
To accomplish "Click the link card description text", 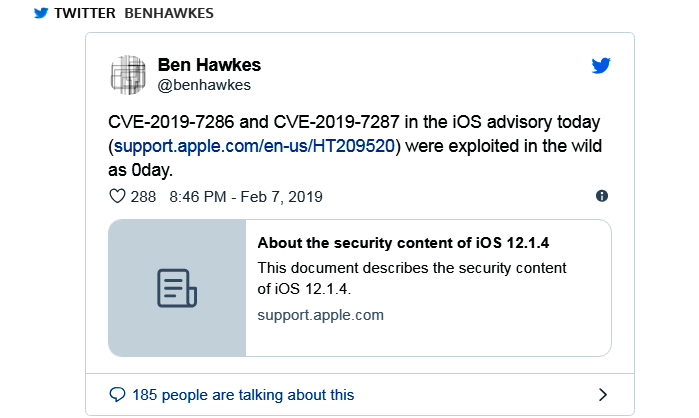I will pos(412,278).
